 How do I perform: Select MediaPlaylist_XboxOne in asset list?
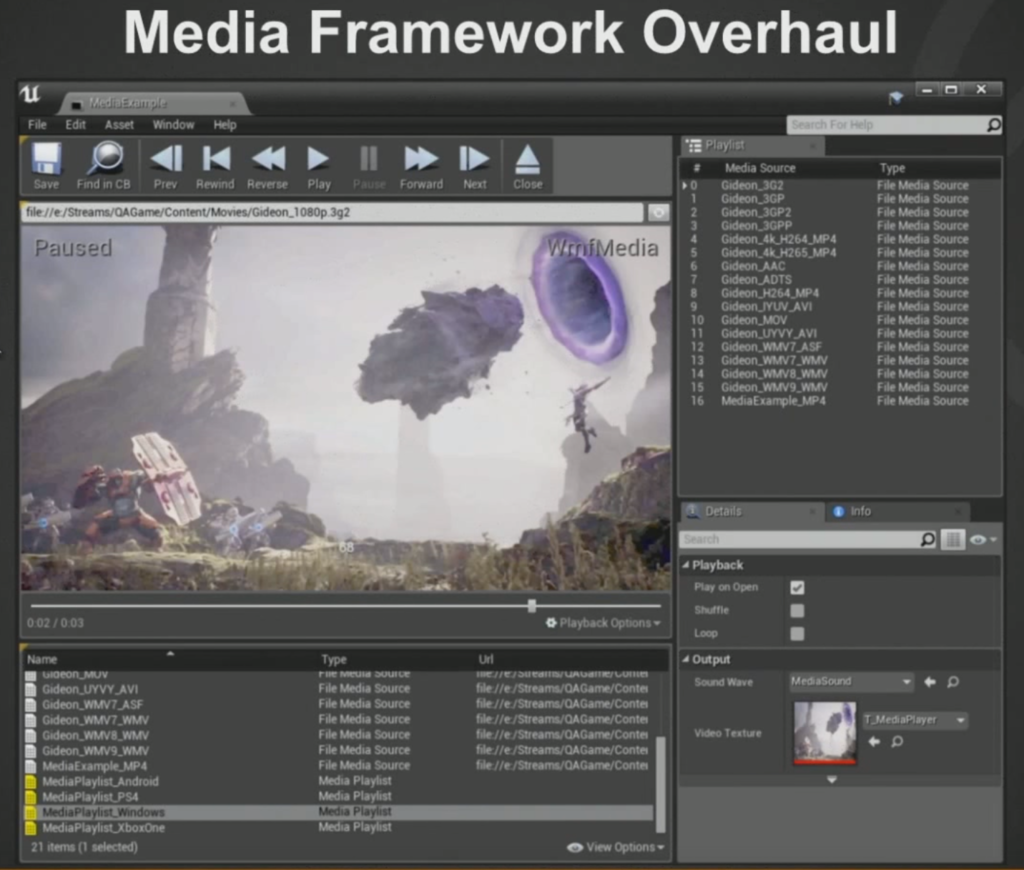point(338,828)
